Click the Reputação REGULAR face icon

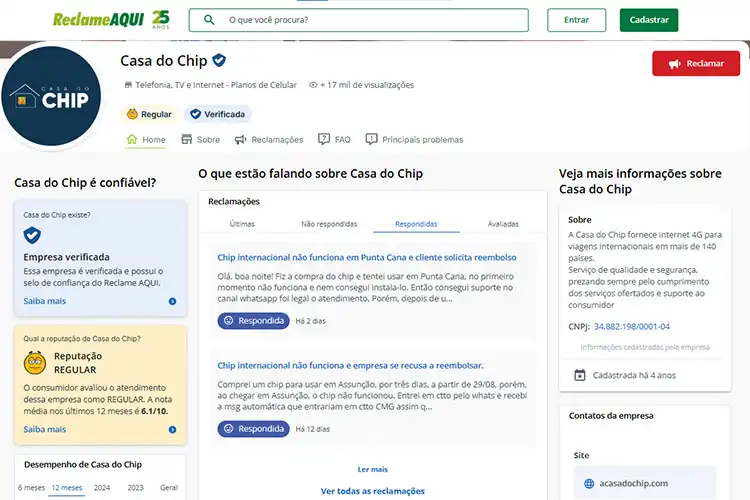pos(35,363)
